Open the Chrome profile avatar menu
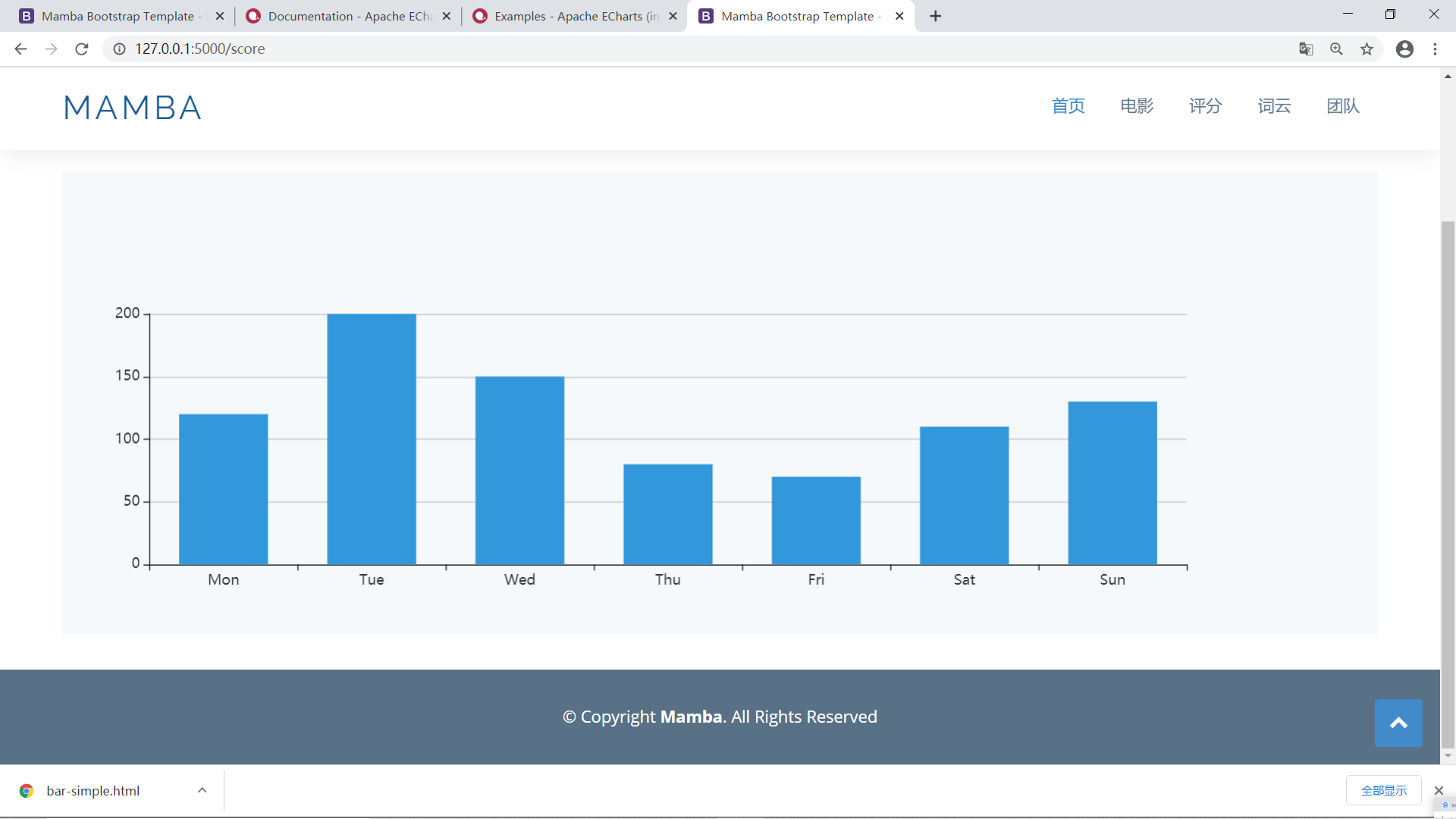Image resolution: width=1456 pixels, height=819 pixels. pyautogui.click(x=1404, y=49)
